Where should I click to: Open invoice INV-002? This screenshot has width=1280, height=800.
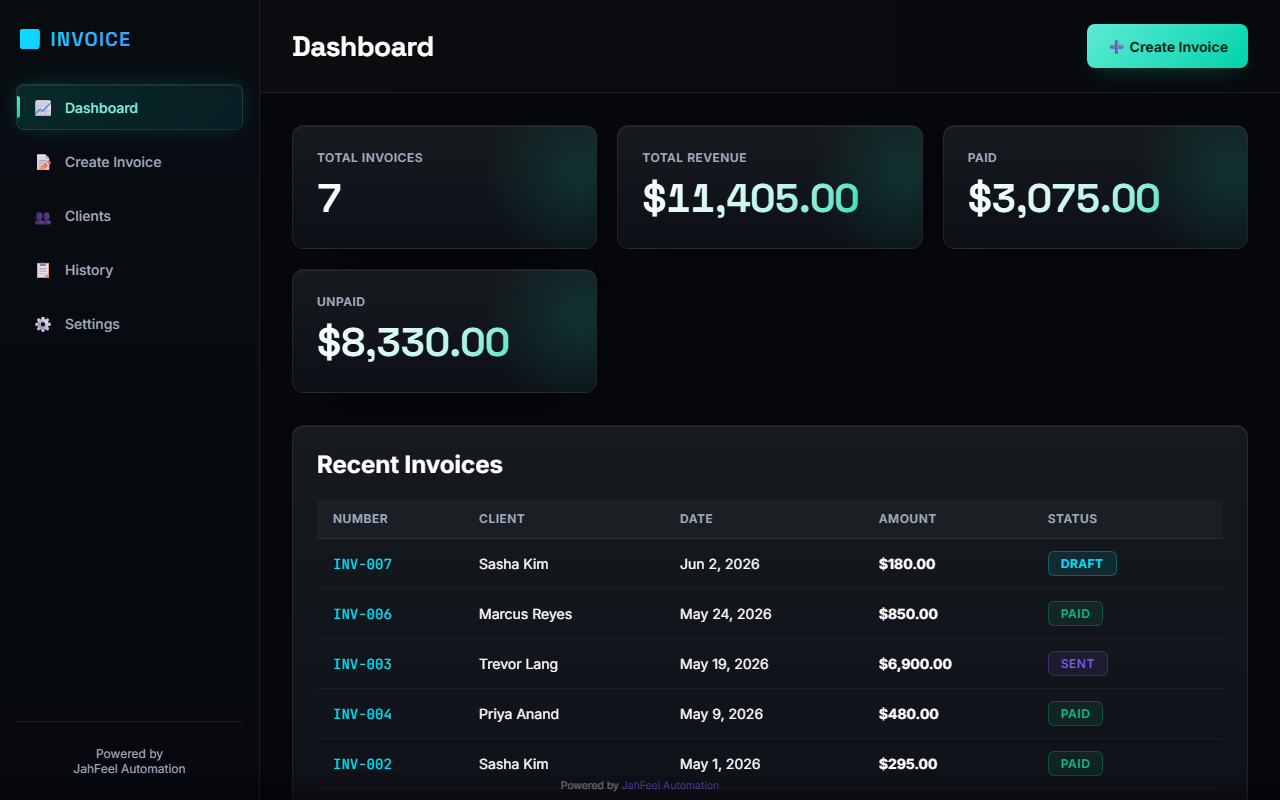click(362, 764)
